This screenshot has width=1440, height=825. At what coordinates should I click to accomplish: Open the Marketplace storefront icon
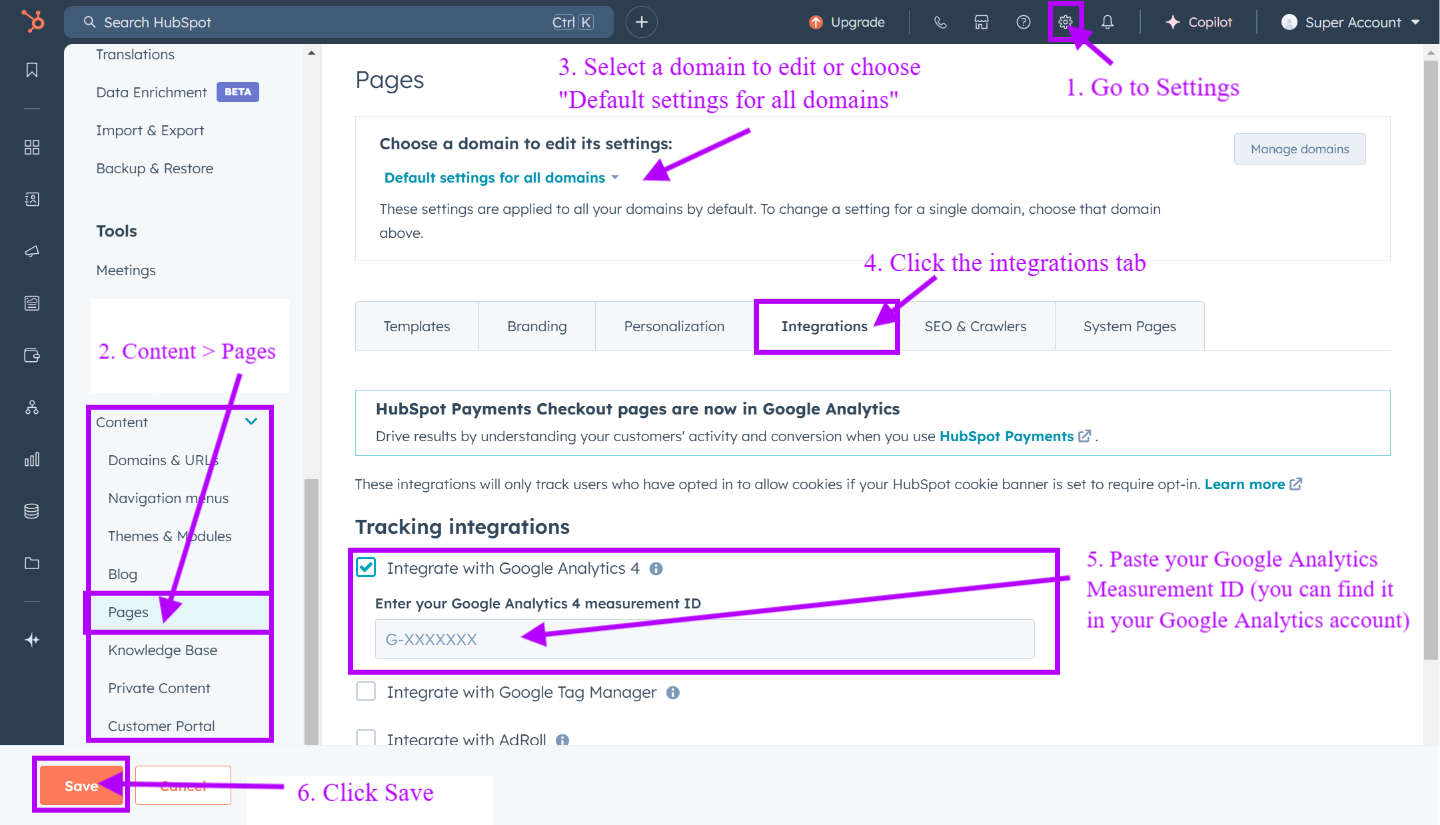[x=982, y=22]
